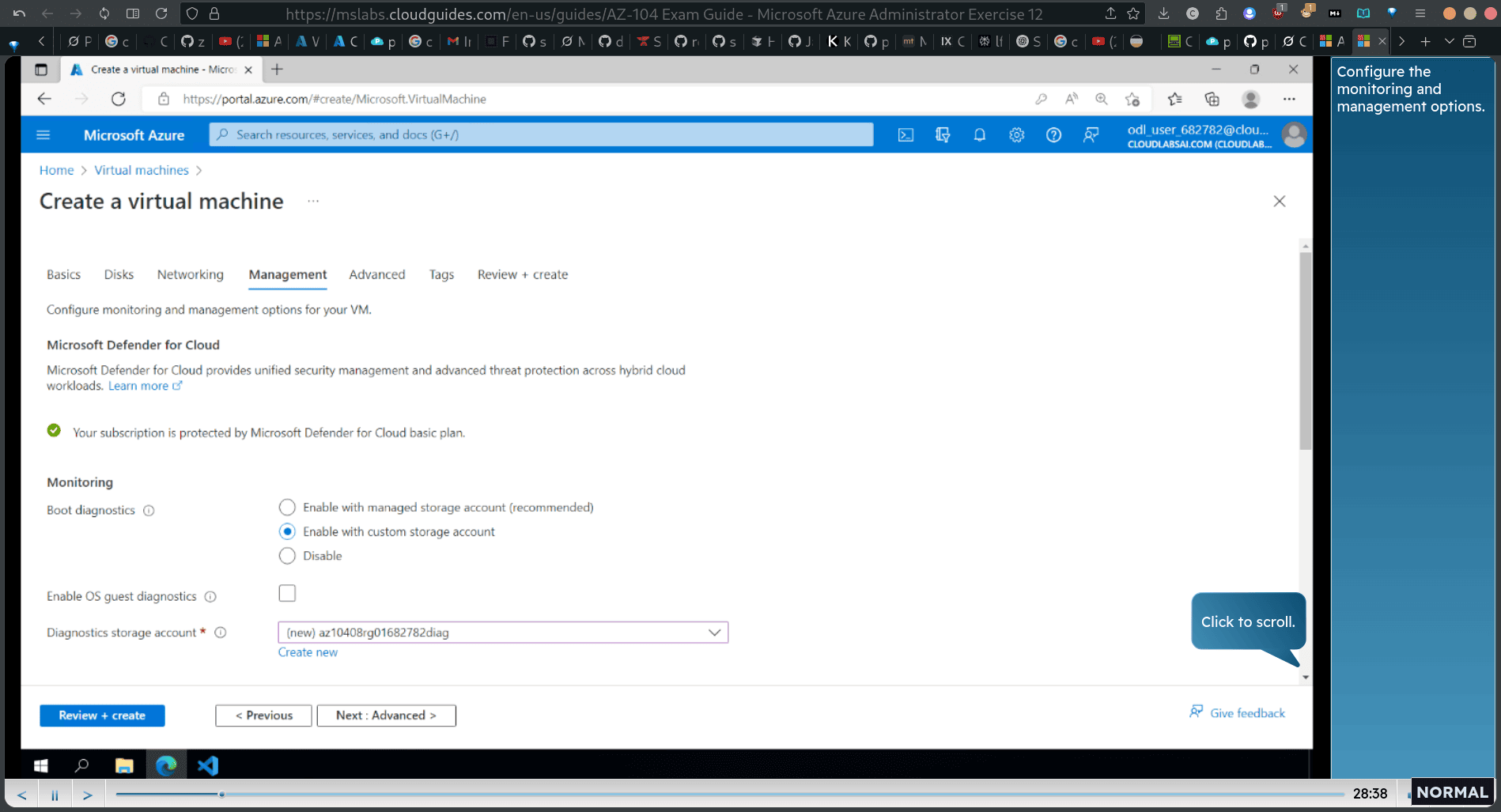
Task: Click the Edge zoom magnifier icon
Action: pos(1101,99)
